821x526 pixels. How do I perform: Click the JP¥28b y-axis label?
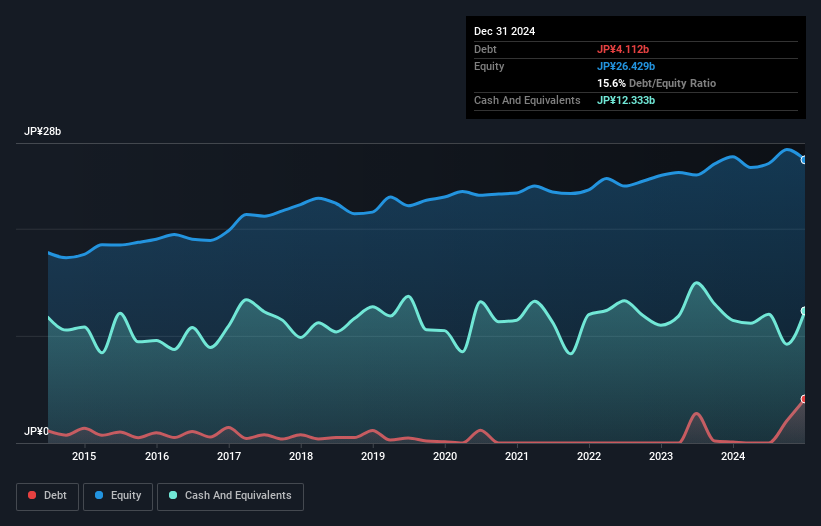(x=42, y=131)
